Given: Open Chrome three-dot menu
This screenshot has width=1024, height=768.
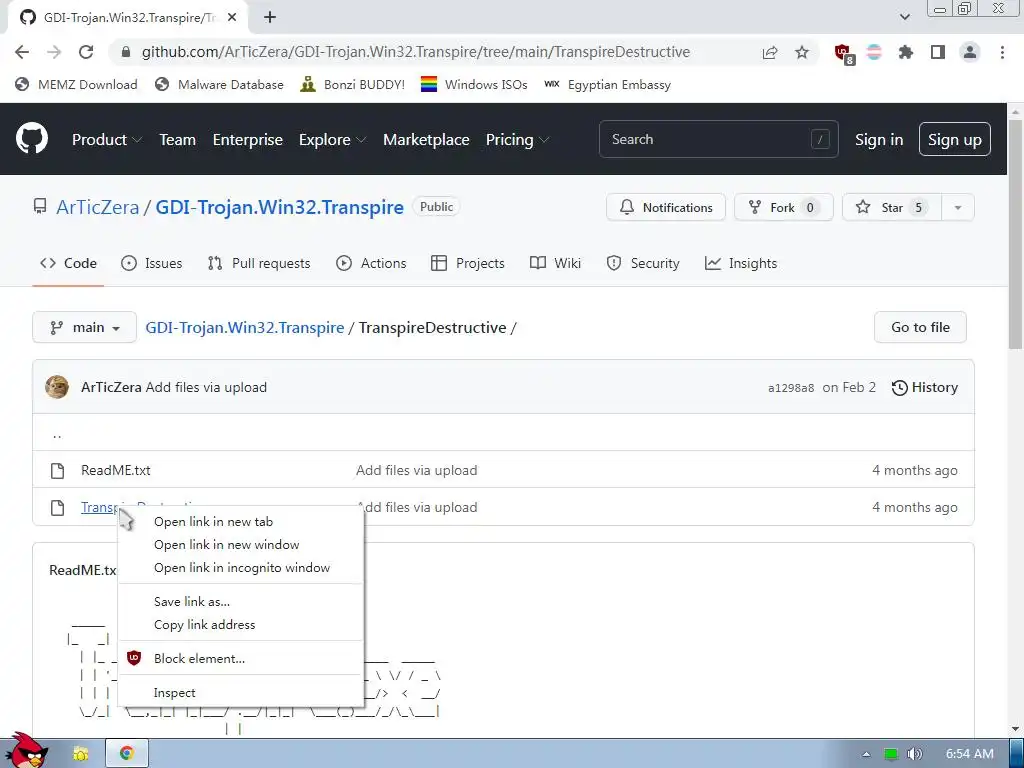Looking at the screenshot, I should pos(1002,52).
